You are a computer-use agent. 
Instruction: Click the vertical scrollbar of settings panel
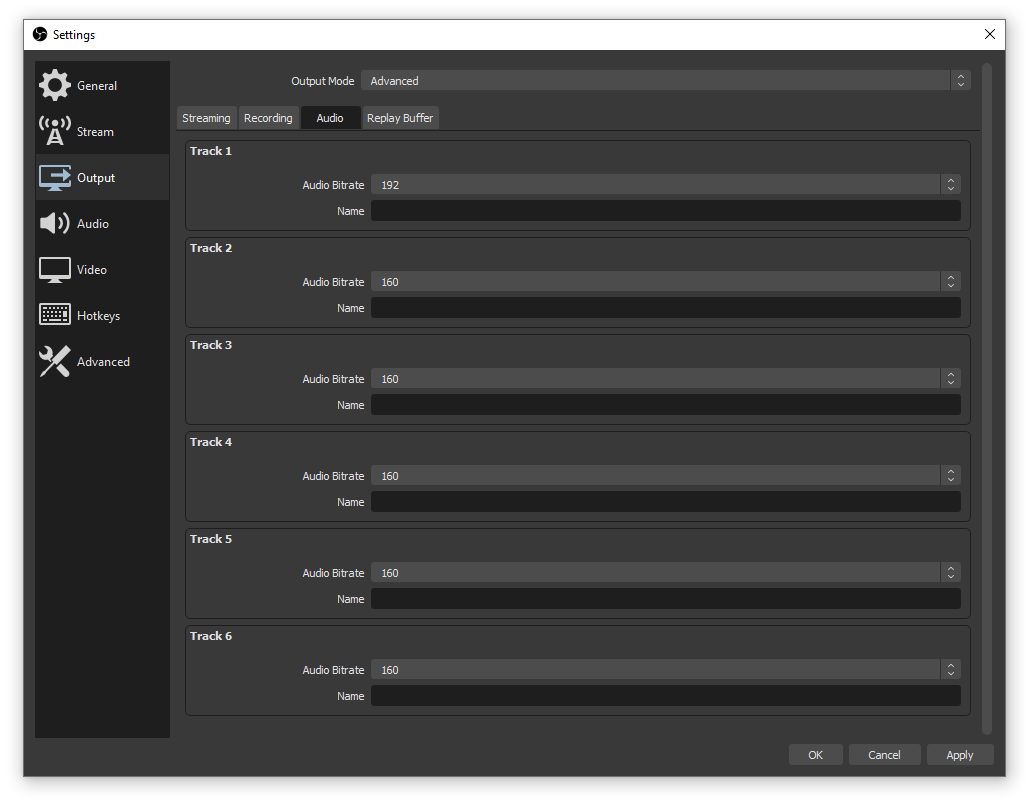coord(987,398)
